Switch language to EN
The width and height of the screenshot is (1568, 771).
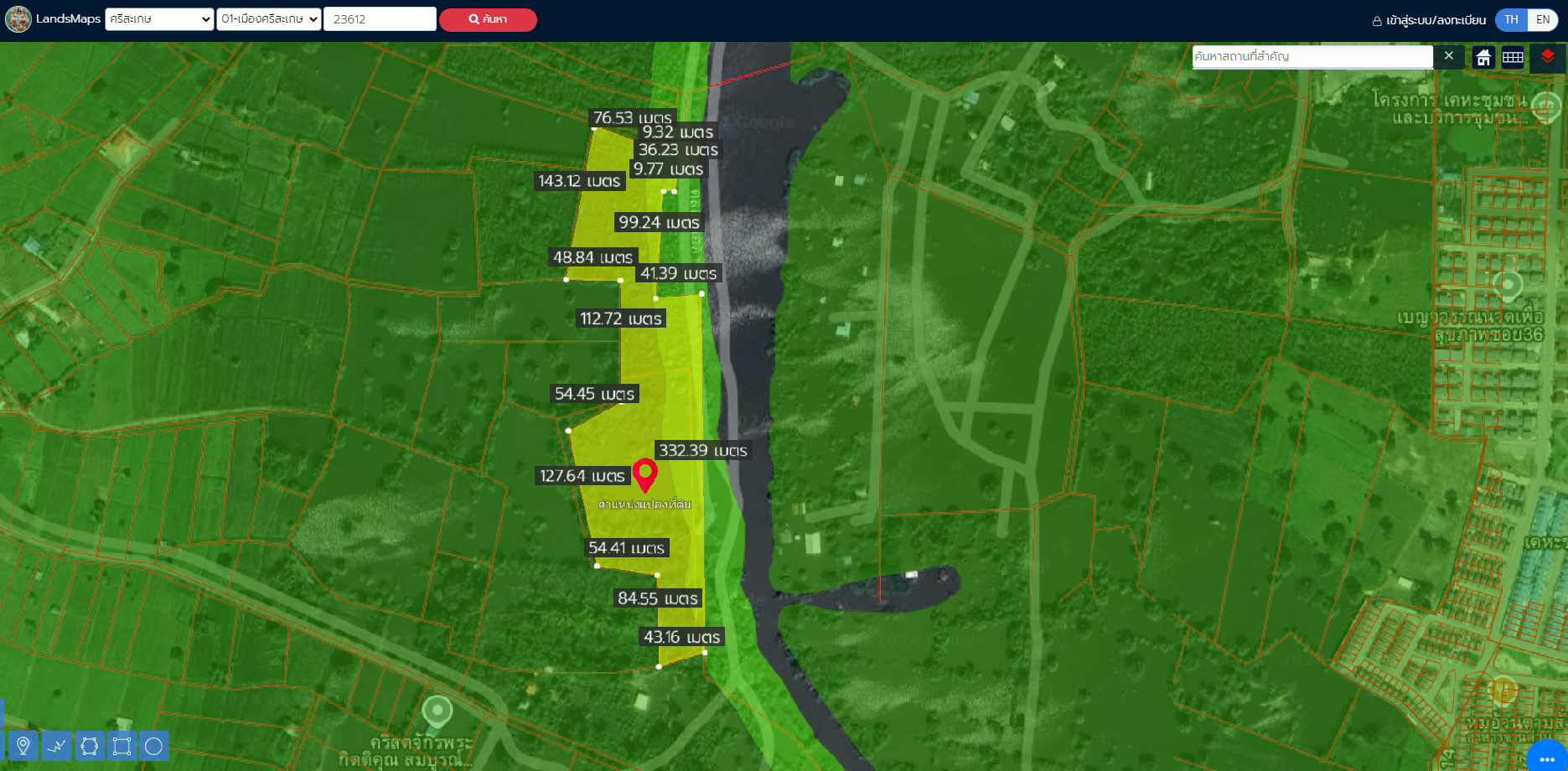tap(1543, 19)
